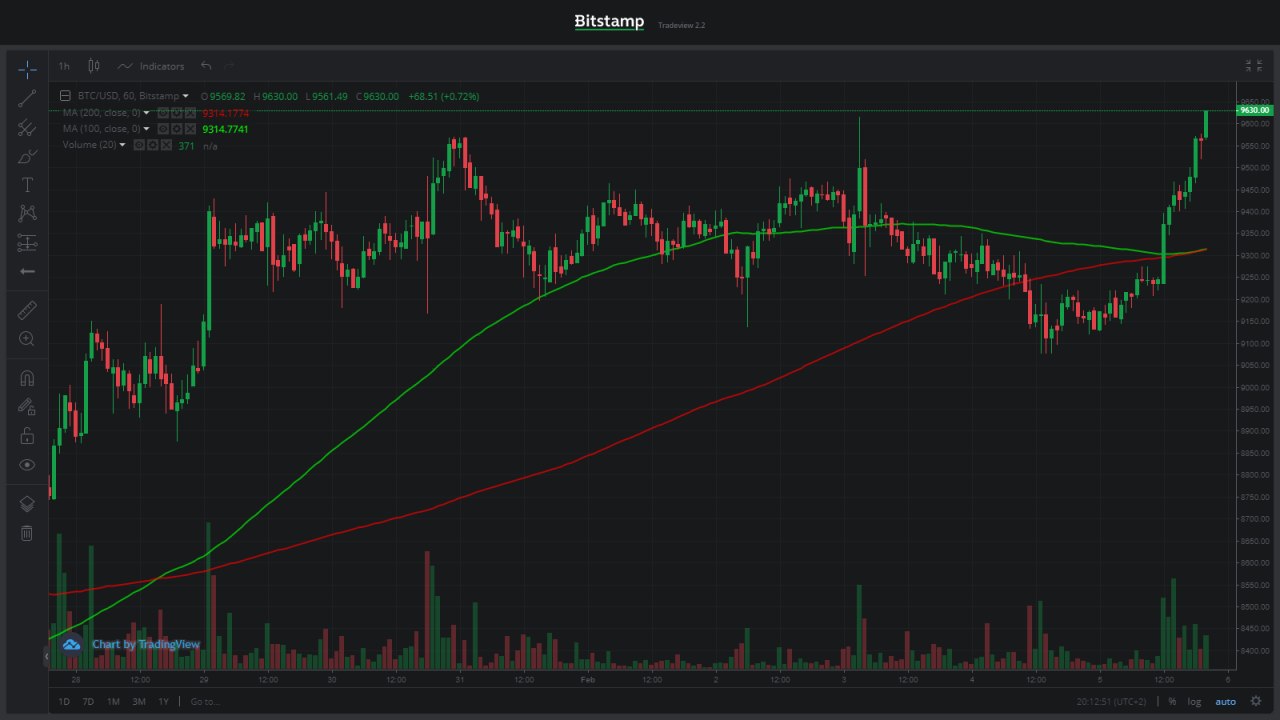This screenshot has height=720, width=1280.
Task: Click the MA 200 value 9314.1774
Action: (226, 113)
